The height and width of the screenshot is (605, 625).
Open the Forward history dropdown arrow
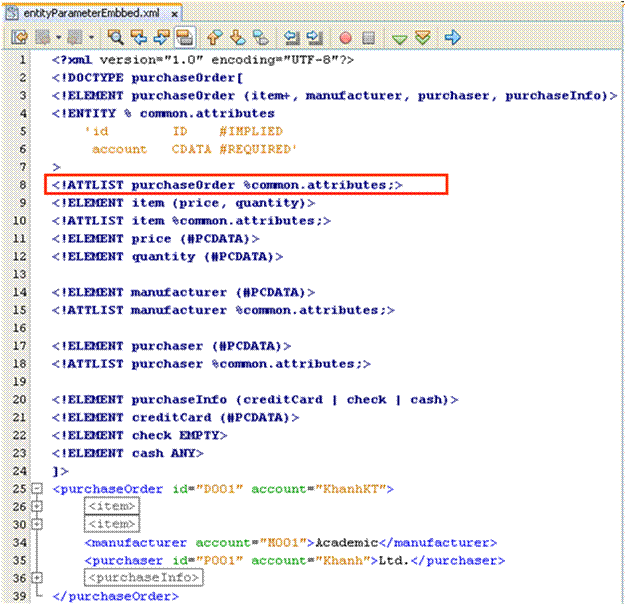[91, 38]
